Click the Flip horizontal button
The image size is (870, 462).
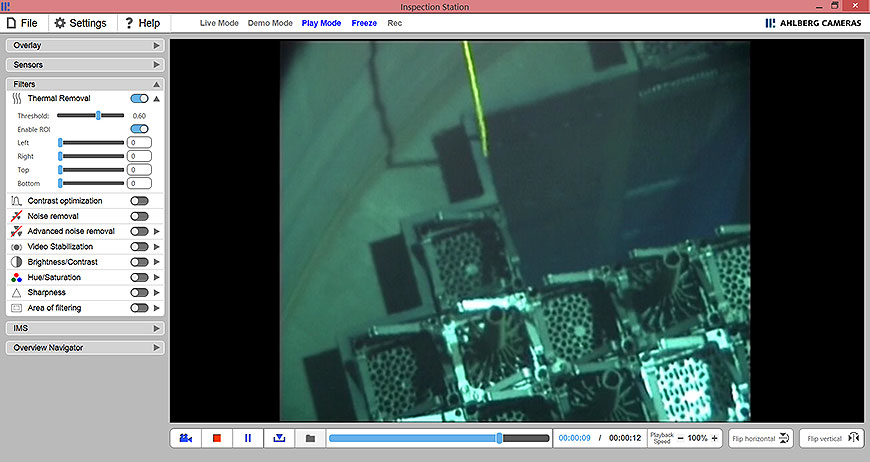[x=761, y=438]
